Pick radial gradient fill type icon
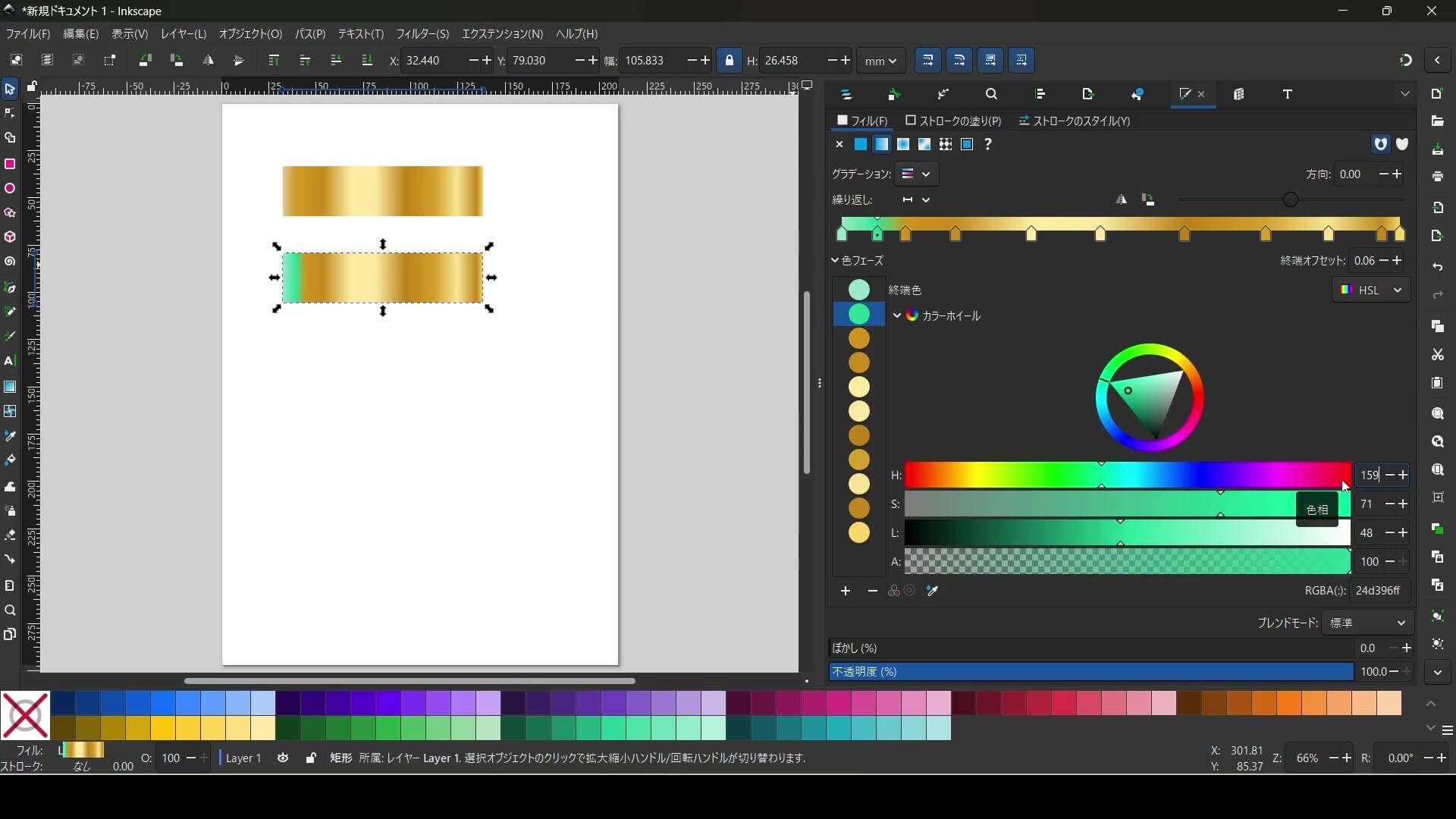The image size is (1456, 819). point(903,144)
